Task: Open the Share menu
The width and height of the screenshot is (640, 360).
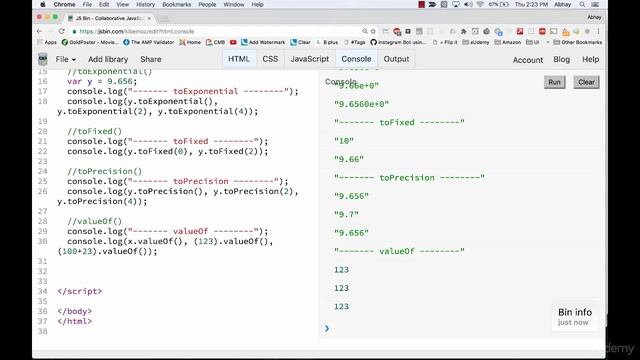Action: click(151, 59)
